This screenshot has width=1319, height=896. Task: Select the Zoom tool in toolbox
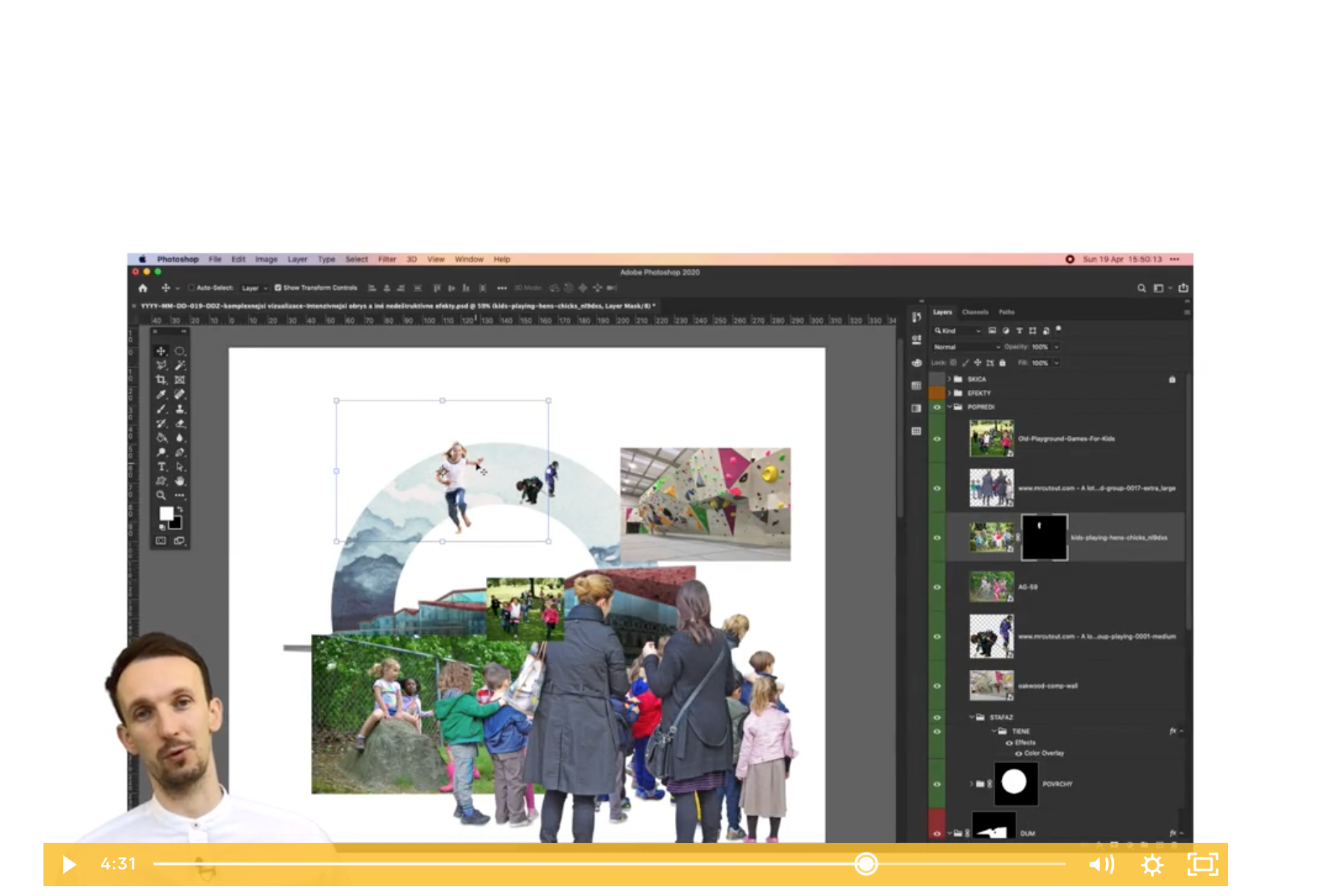click(x=161, y=496)
